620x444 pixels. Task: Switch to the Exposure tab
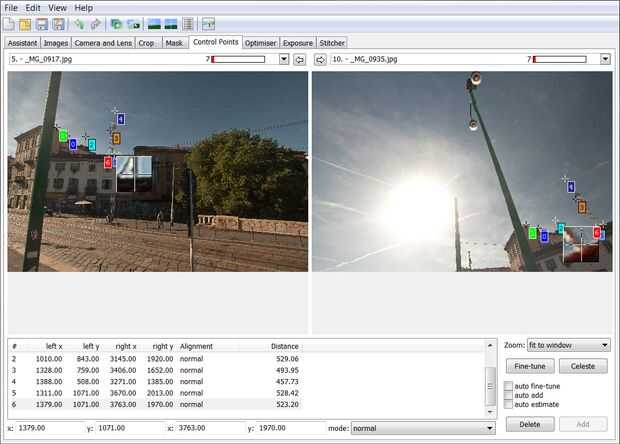pos(298,43)
